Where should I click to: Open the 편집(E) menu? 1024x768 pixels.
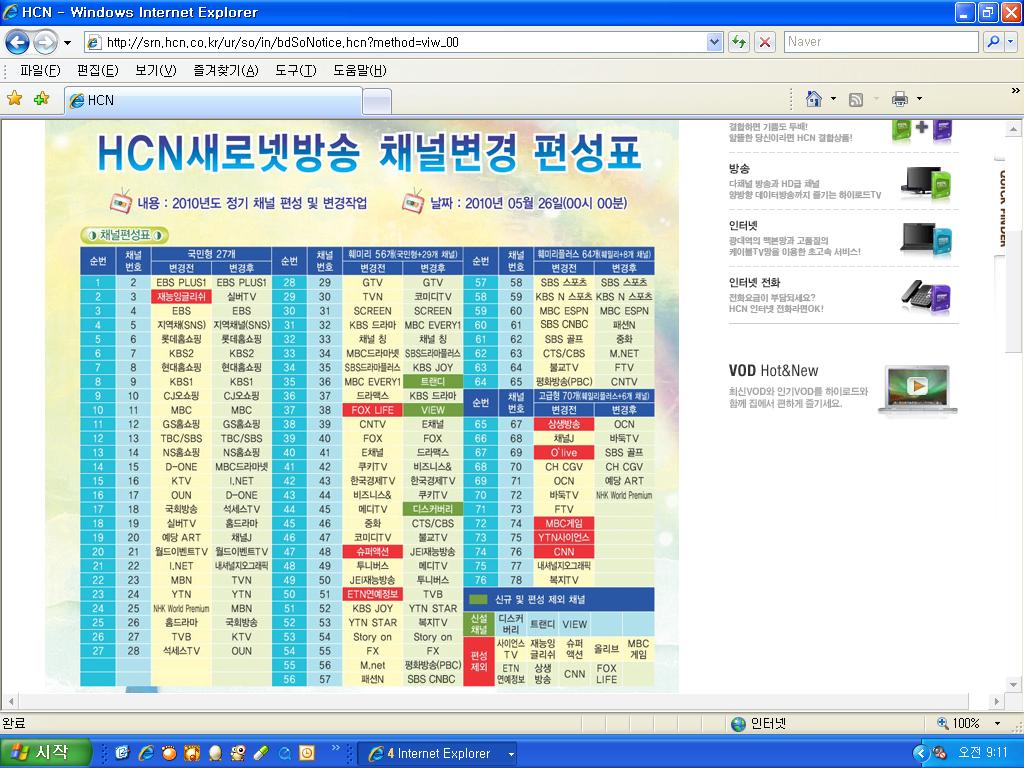(97, 71)
